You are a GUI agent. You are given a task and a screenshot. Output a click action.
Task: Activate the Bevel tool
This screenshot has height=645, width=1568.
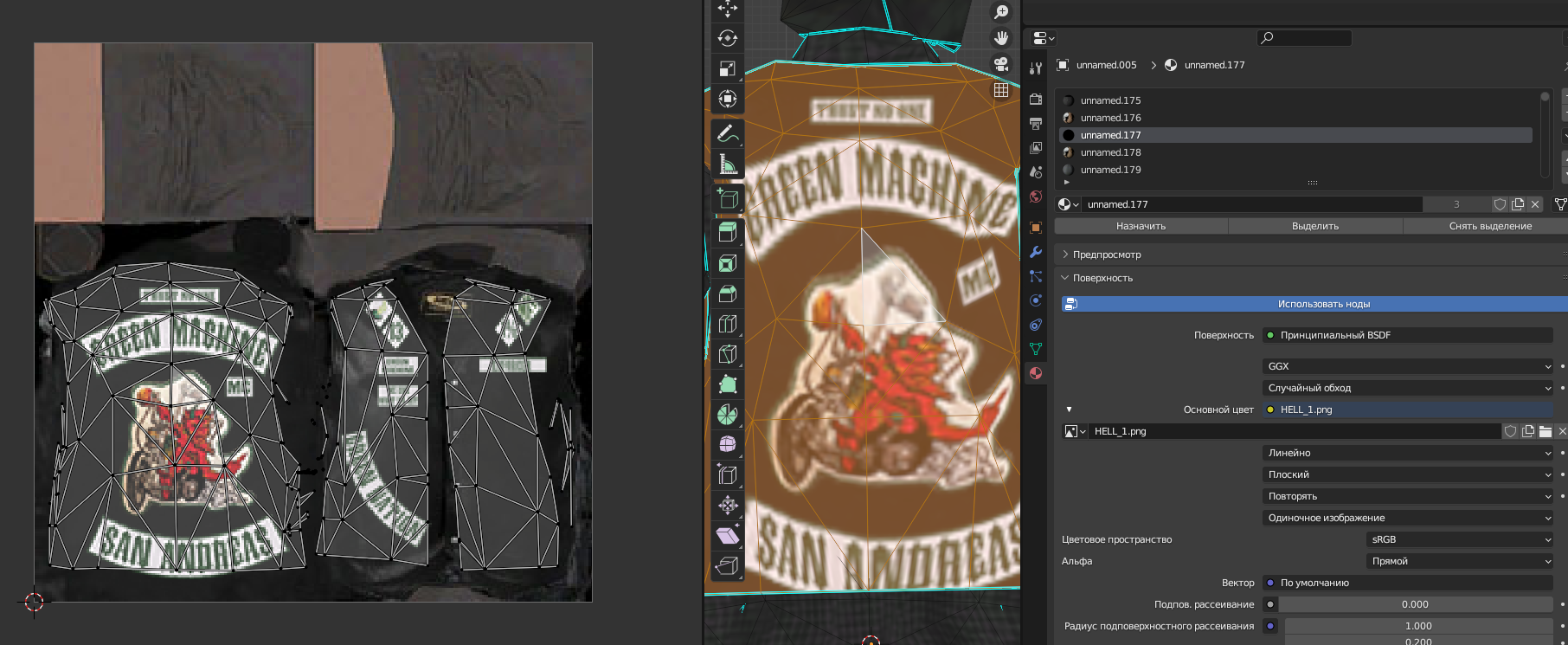pos(727,294)
